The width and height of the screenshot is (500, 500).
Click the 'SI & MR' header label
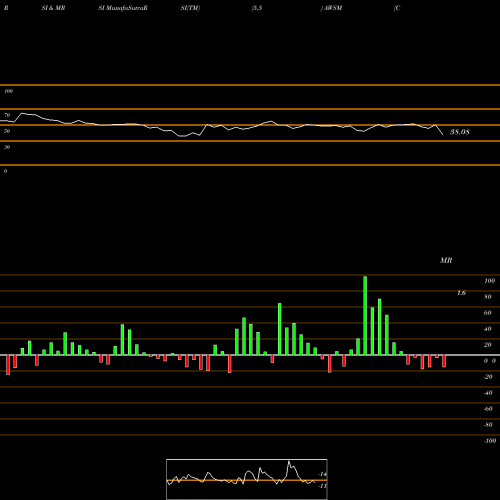(x=53, y=8)
